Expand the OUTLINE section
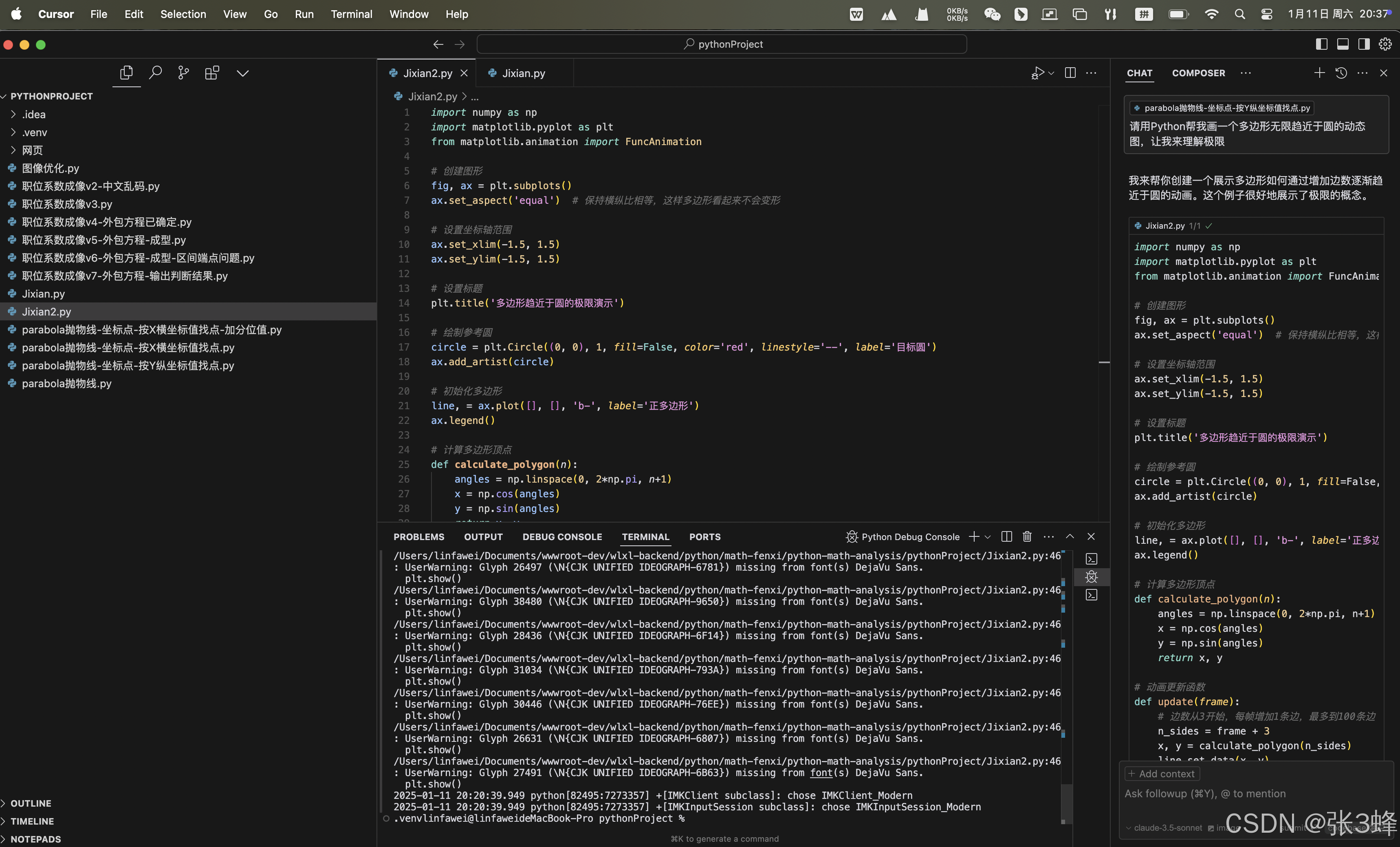The image size is (1400, 847). (31, 803)
